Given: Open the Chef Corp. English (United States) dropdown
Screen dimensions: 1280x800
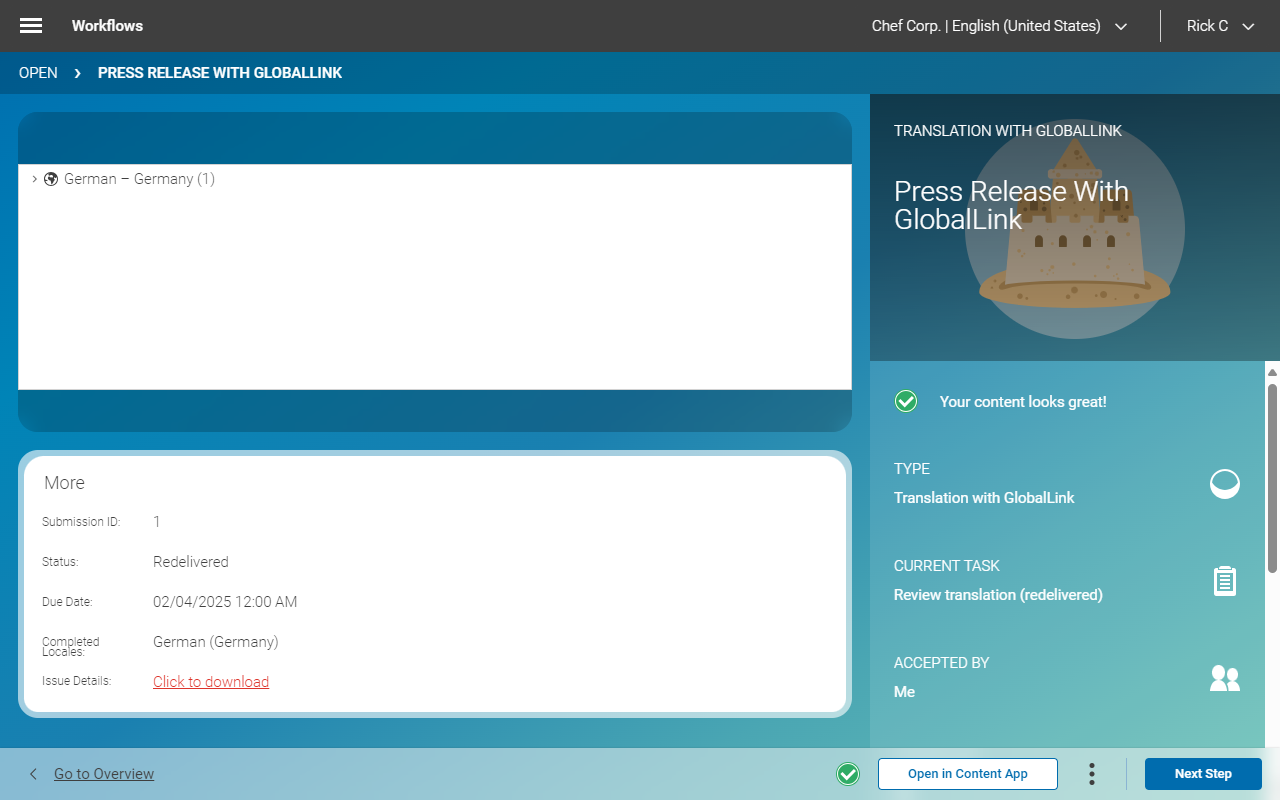Looking at the screenshot, I should click(x=1000, y=26).
